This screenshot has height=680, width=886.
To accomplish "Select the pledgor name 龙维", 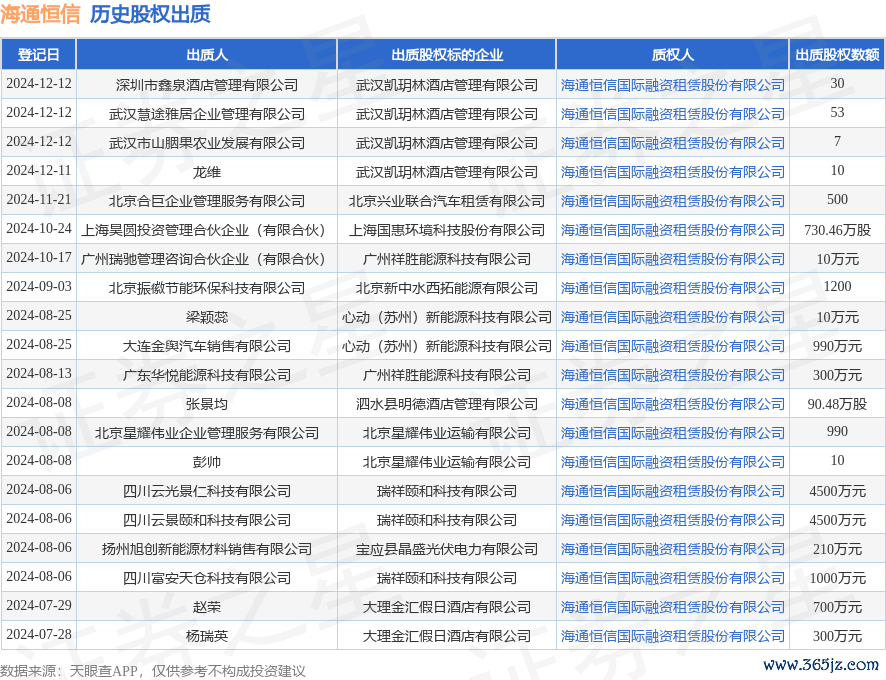I will (207, 172).
